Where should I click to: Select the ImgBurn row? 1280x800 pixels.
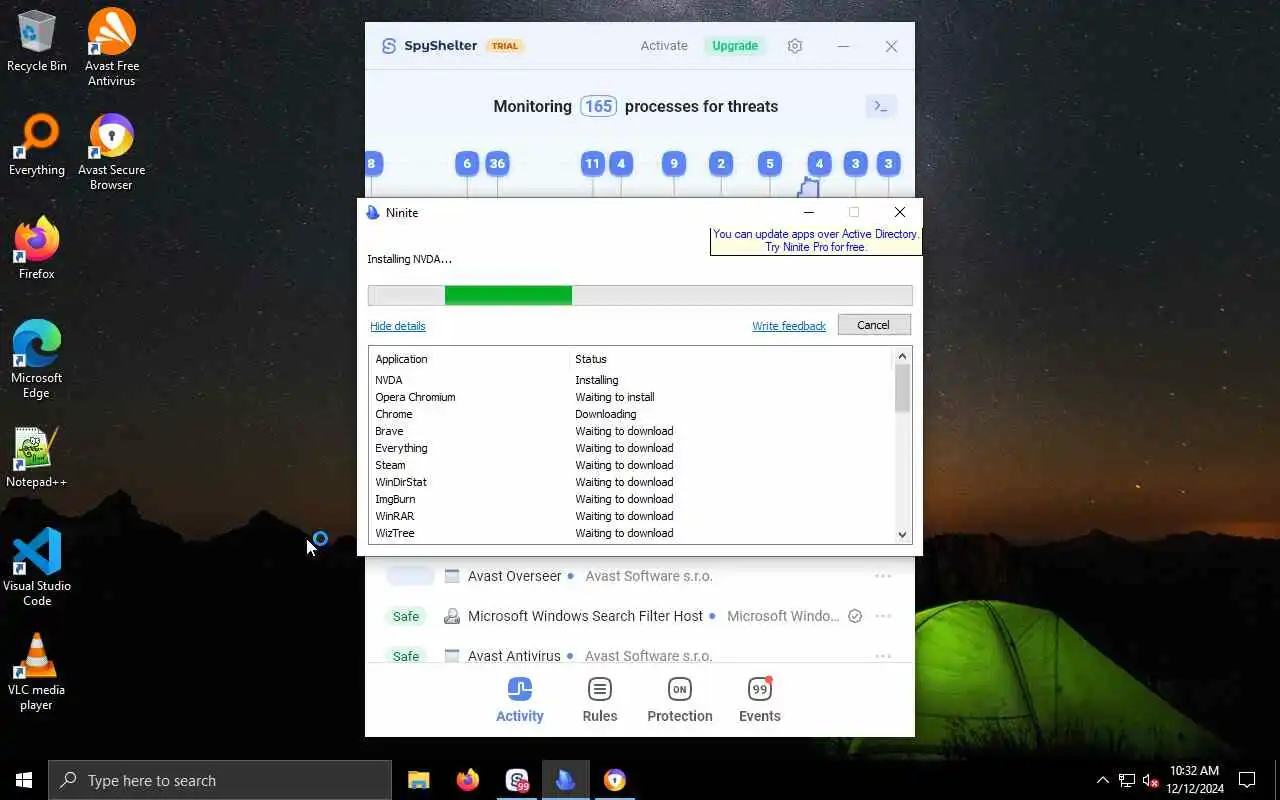click(631, 499)
